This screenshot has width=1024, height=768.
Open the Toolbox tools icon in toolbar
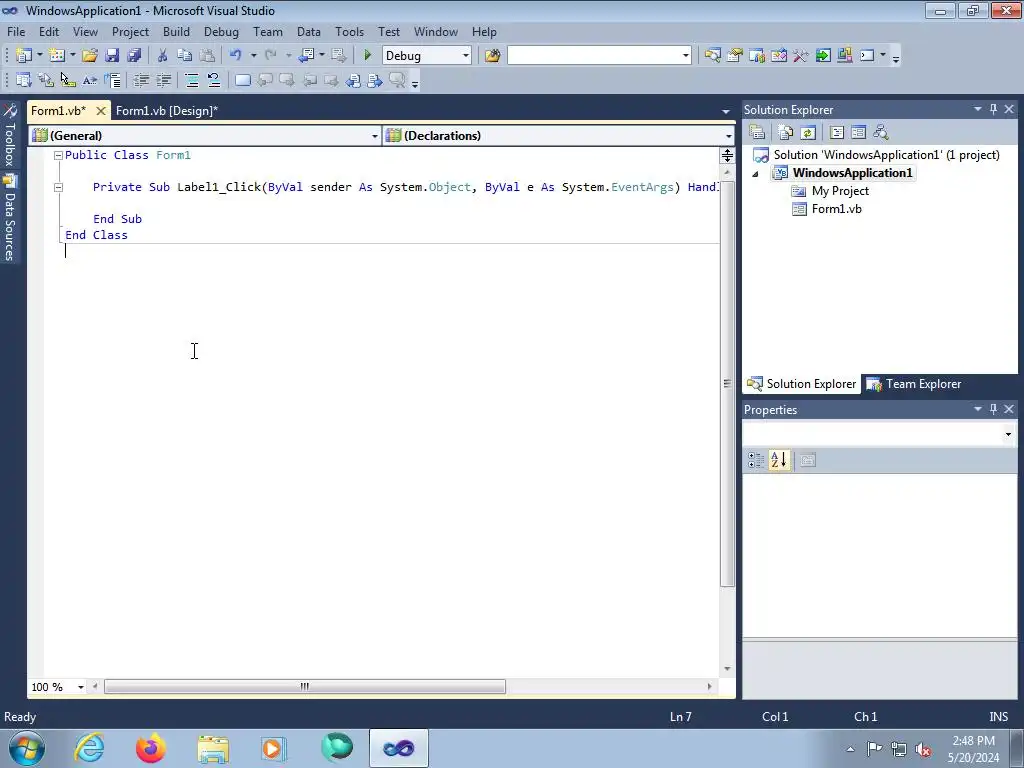[x=801, y=56]
